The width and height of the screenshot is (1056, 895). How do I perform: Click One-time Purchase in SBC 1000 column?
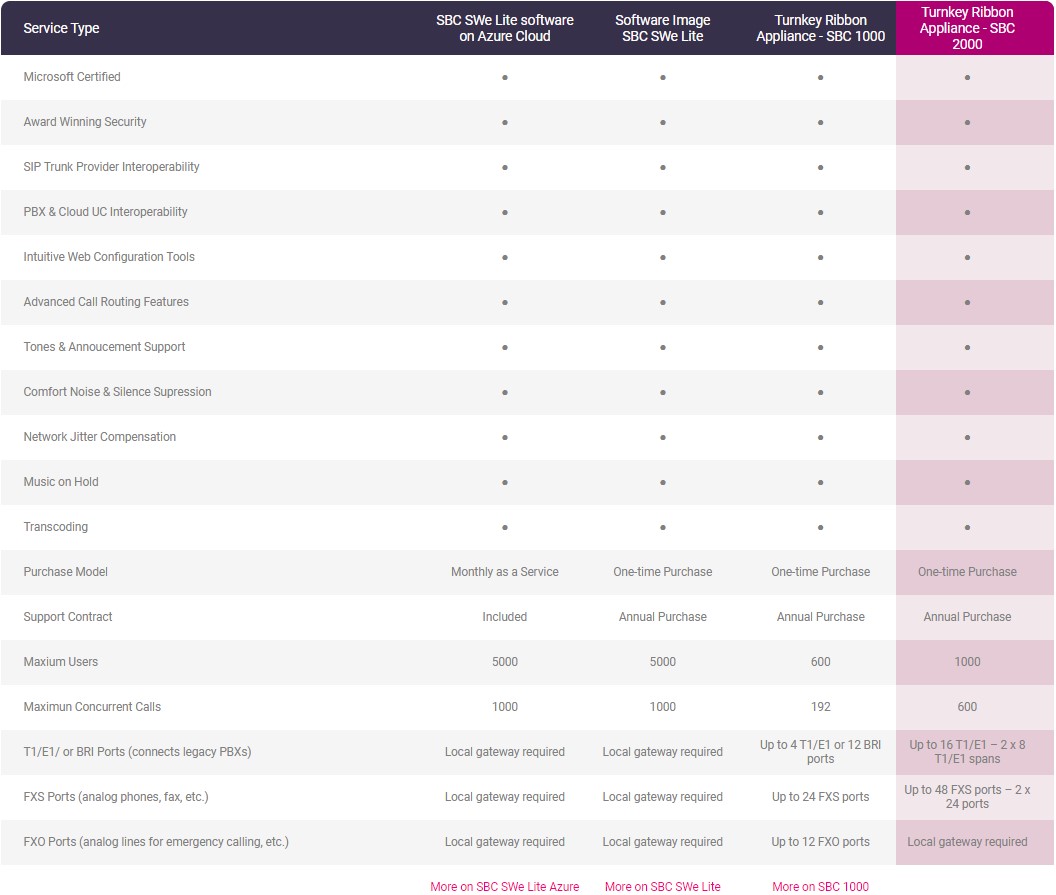[x=820, y=572]
